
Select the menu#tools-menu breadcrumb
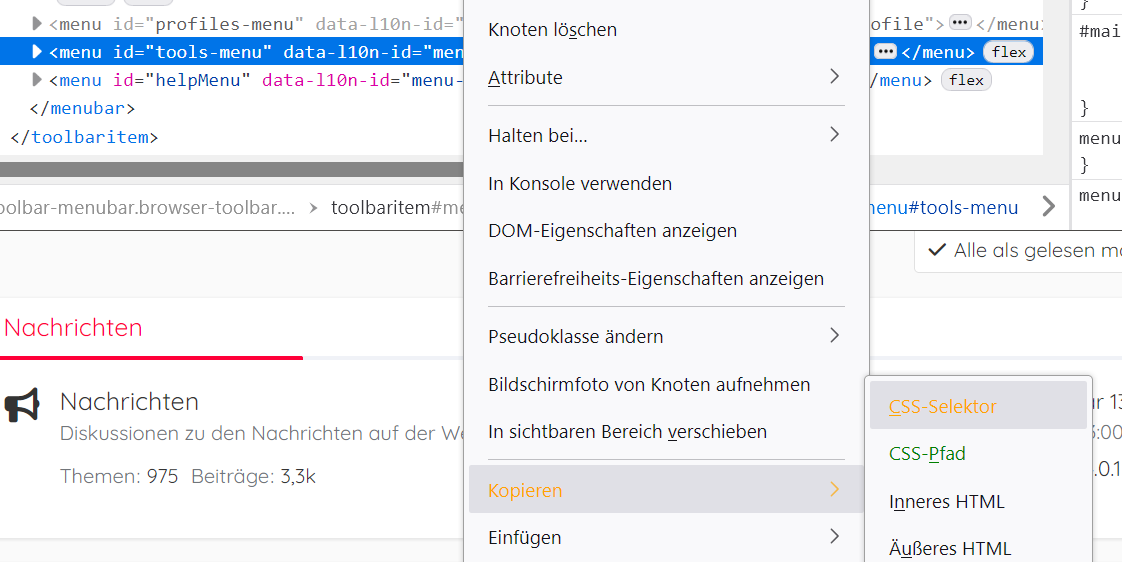point(943,208)
